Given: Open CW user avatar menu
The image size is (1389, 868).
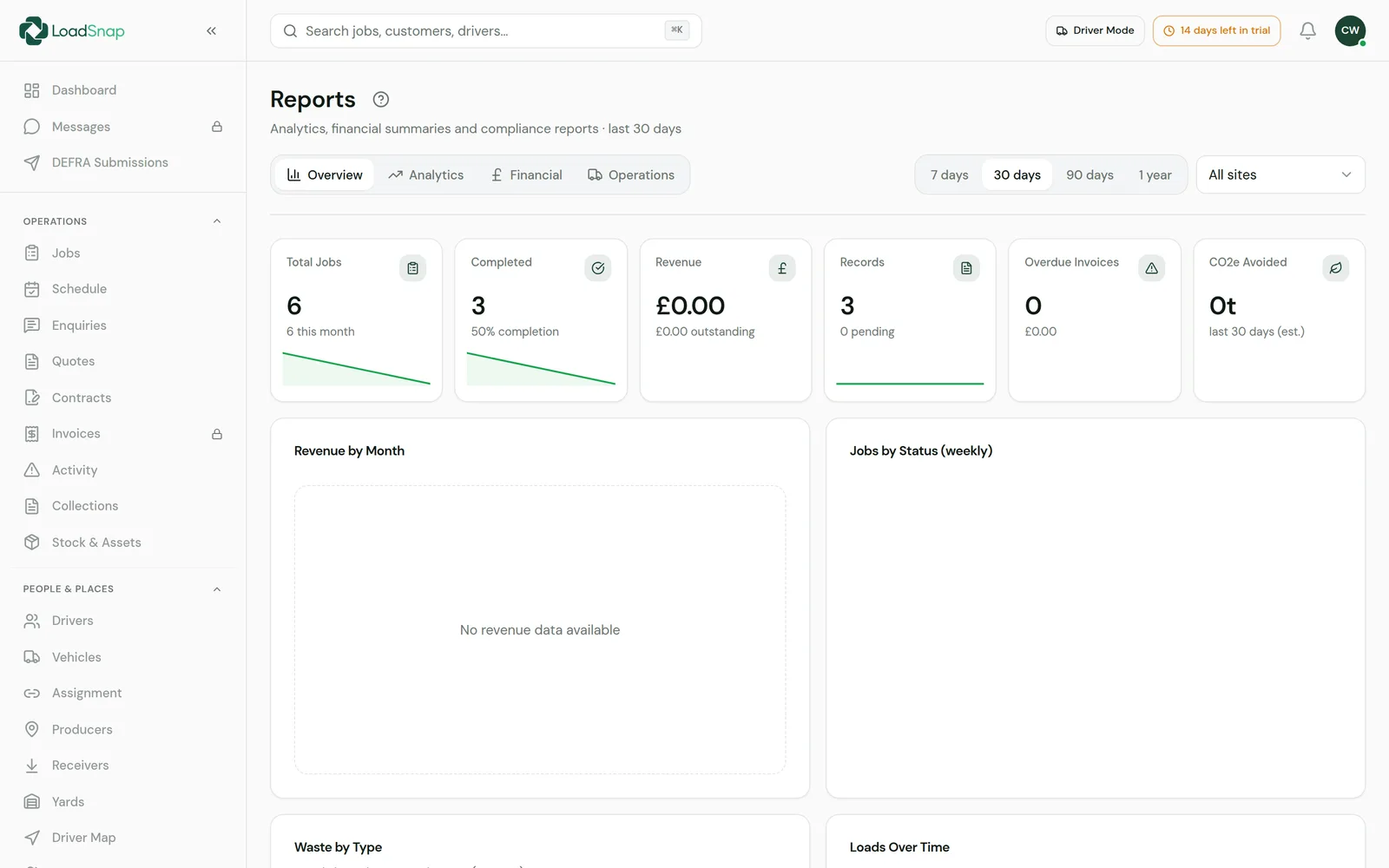Looking at the screenshot, I should pyautogui.click(x=1350, y=30).
